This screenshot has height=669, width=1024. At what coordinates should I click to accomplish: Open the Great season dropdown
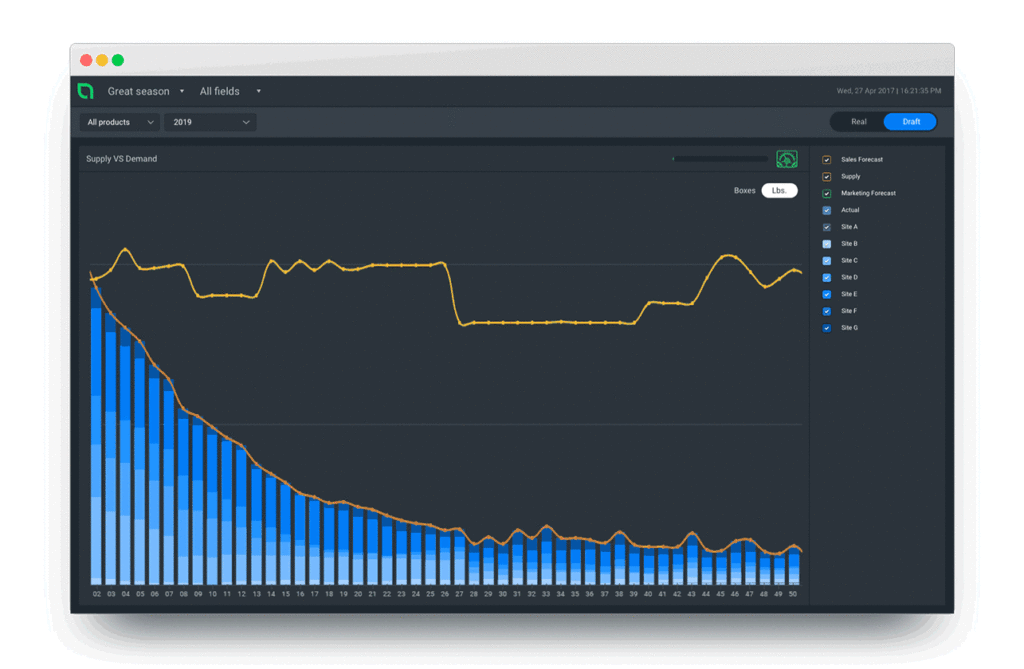pos(146,92)
